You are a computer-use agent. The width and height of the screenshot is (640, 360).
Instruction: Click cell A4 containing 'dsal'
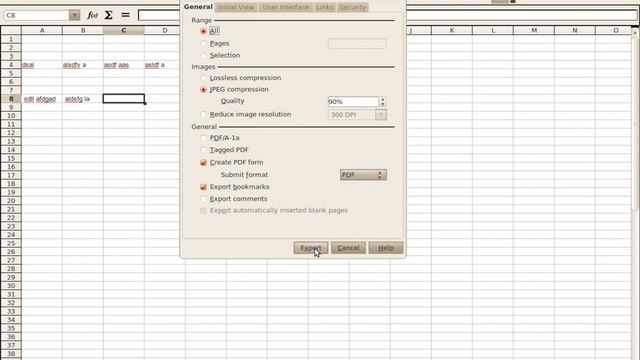pyautogui.click(x=42, y=65)
